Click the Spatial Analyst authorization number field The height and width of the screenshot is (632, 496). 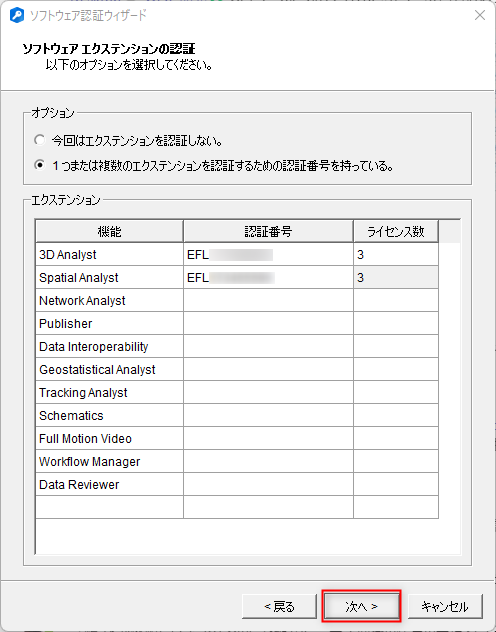pyautogui.click(x=268, y=277)
